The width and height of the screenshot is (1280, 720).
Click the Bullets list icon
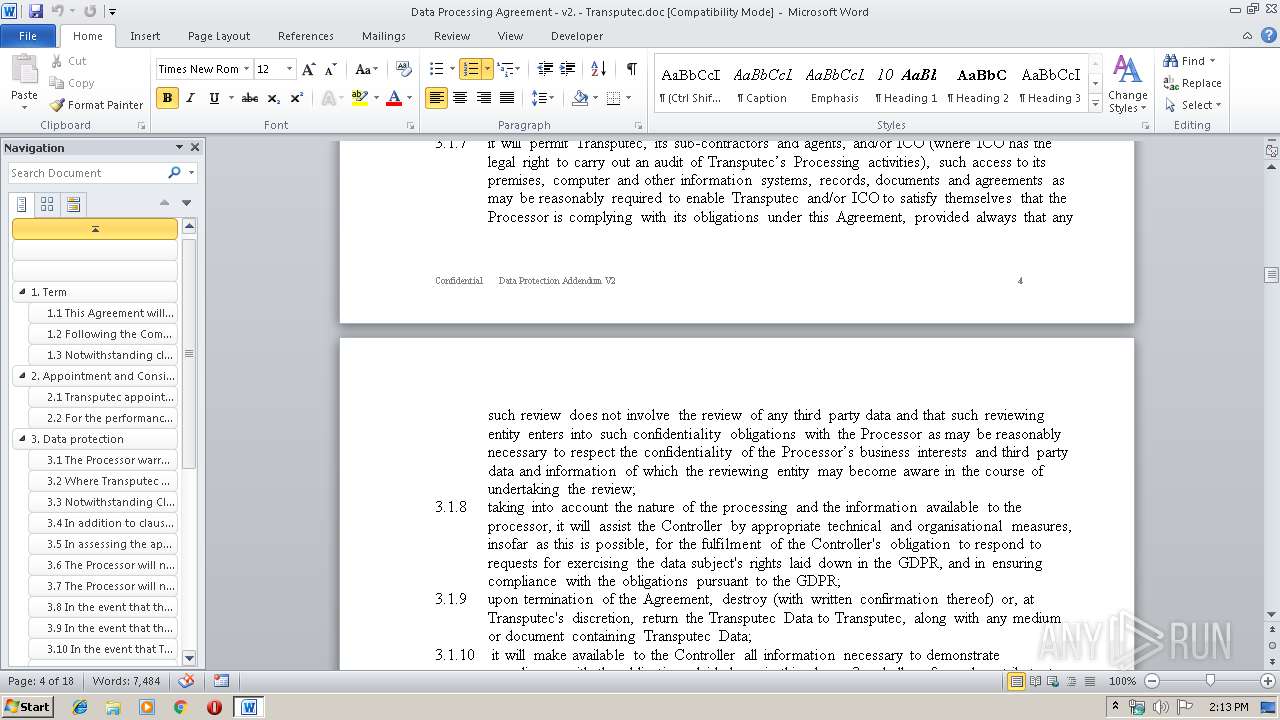[x=436, y=69]
